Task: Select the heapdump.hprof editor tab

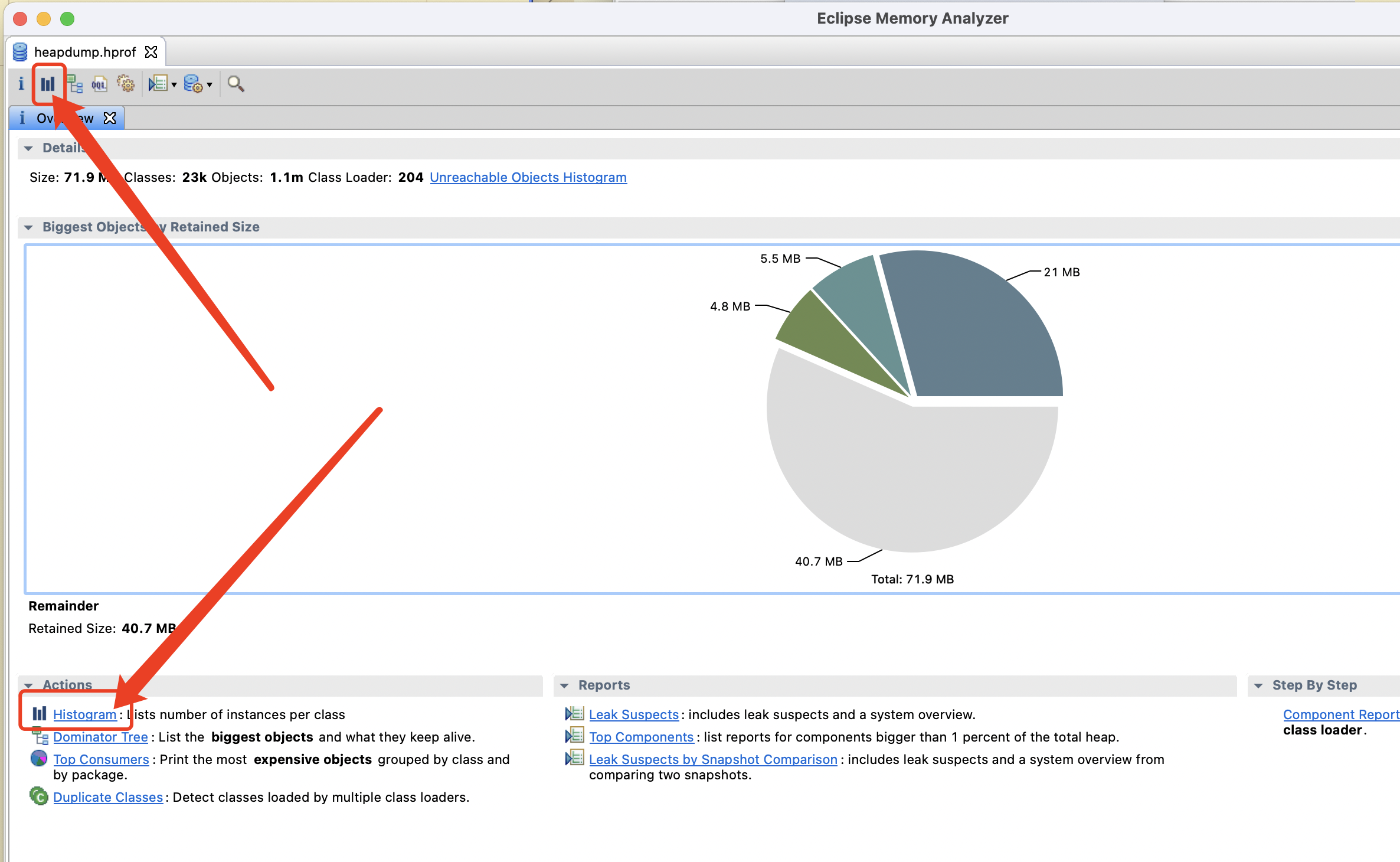Action: pyautogui.click(x=85, y=52)
